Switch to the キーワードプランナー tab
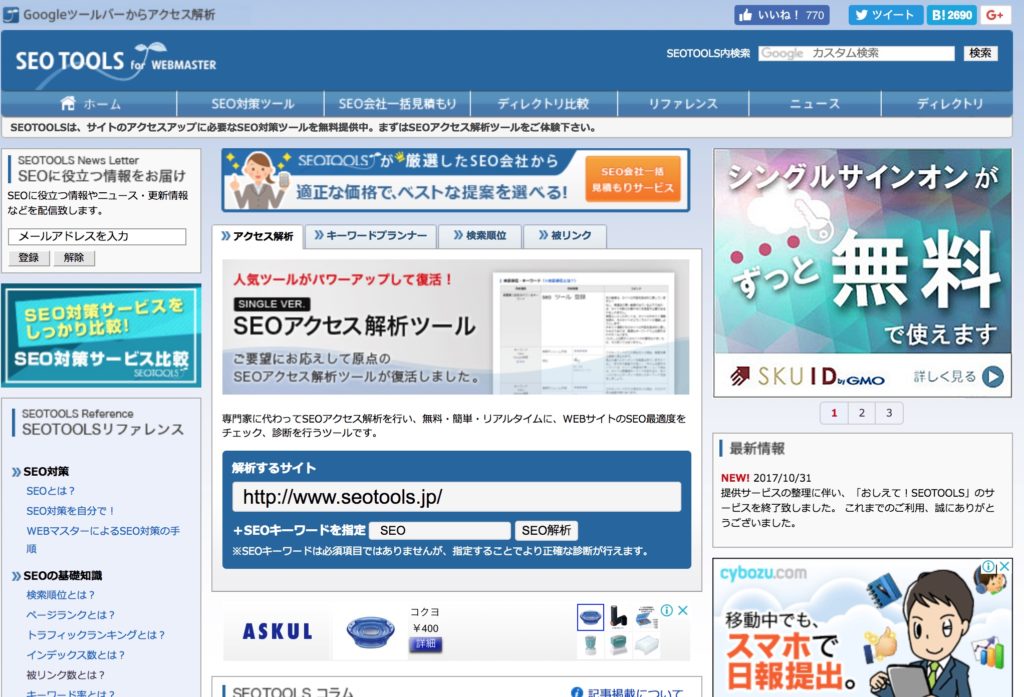This screenshot has width=1024, height=697. (370, 236)
